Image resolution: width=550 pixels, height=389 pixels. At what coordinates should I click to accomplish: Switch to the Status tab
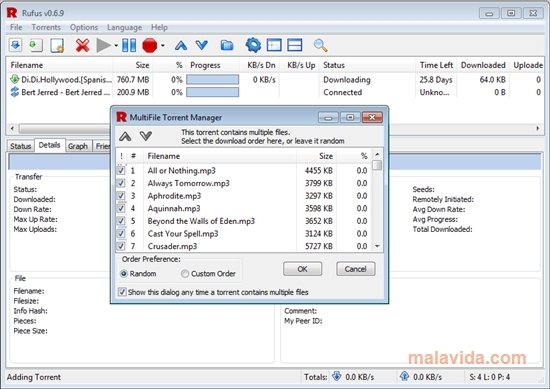coord(20,146)
